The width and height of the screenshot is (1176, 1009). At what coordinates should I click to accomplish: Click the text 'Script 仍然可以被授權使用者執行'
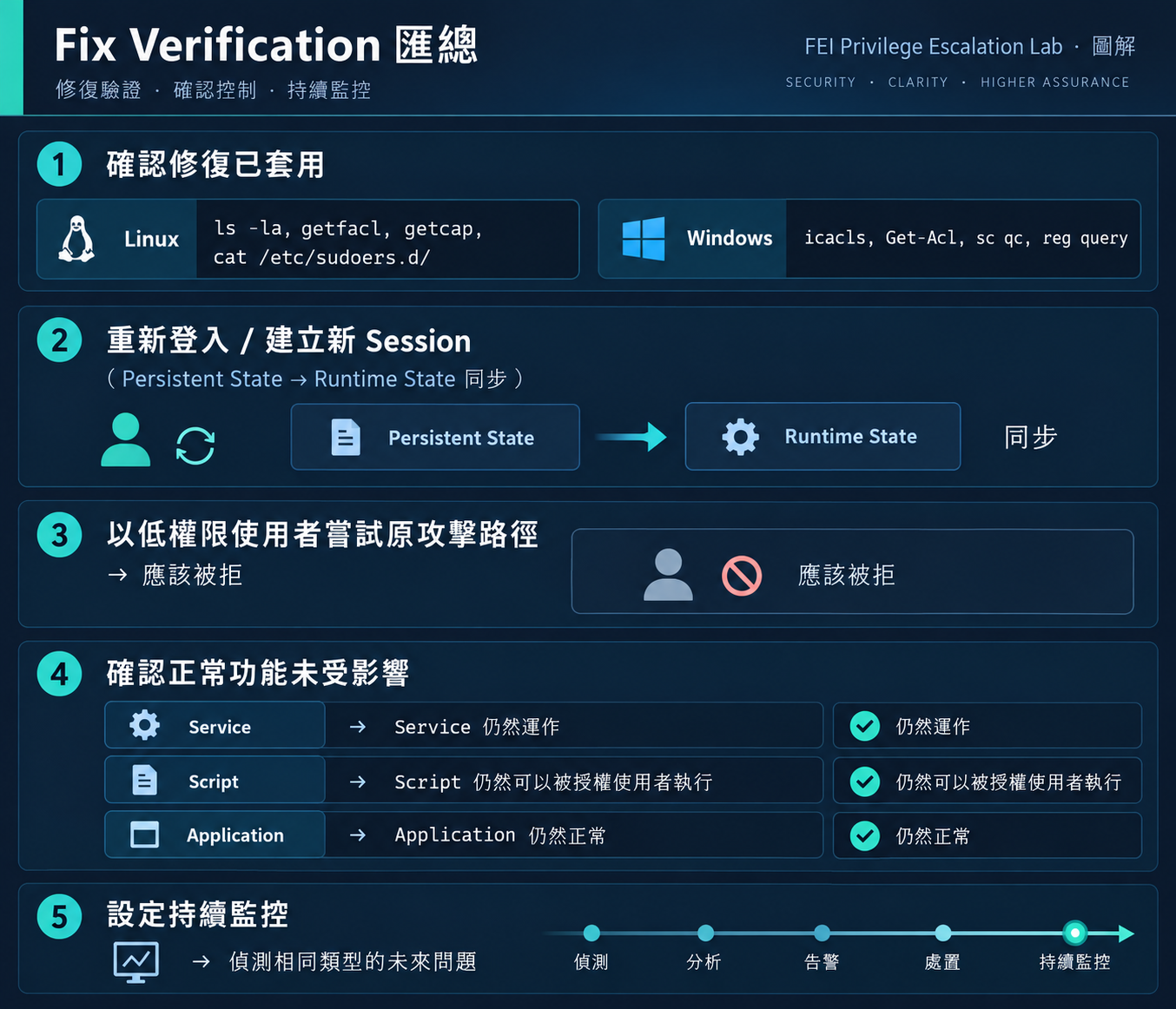(553, 782)
